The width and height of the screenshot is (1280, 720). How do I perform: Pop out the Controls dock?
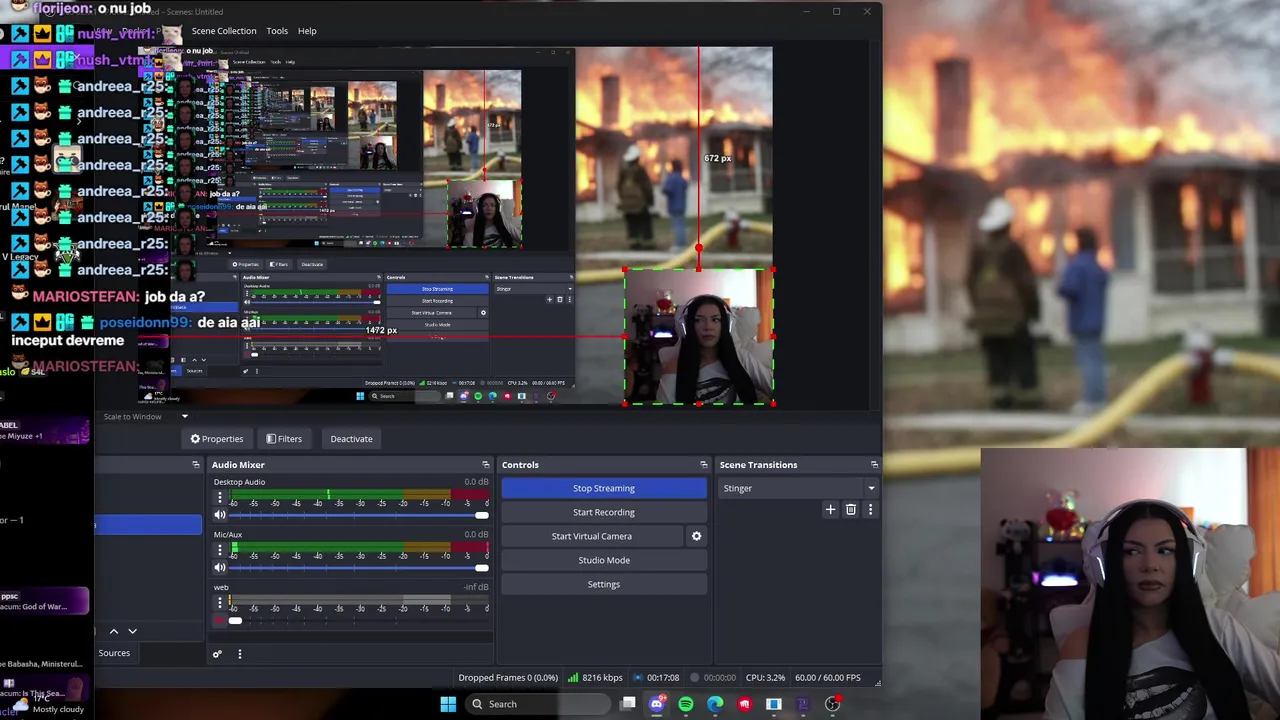click(704, 465)
